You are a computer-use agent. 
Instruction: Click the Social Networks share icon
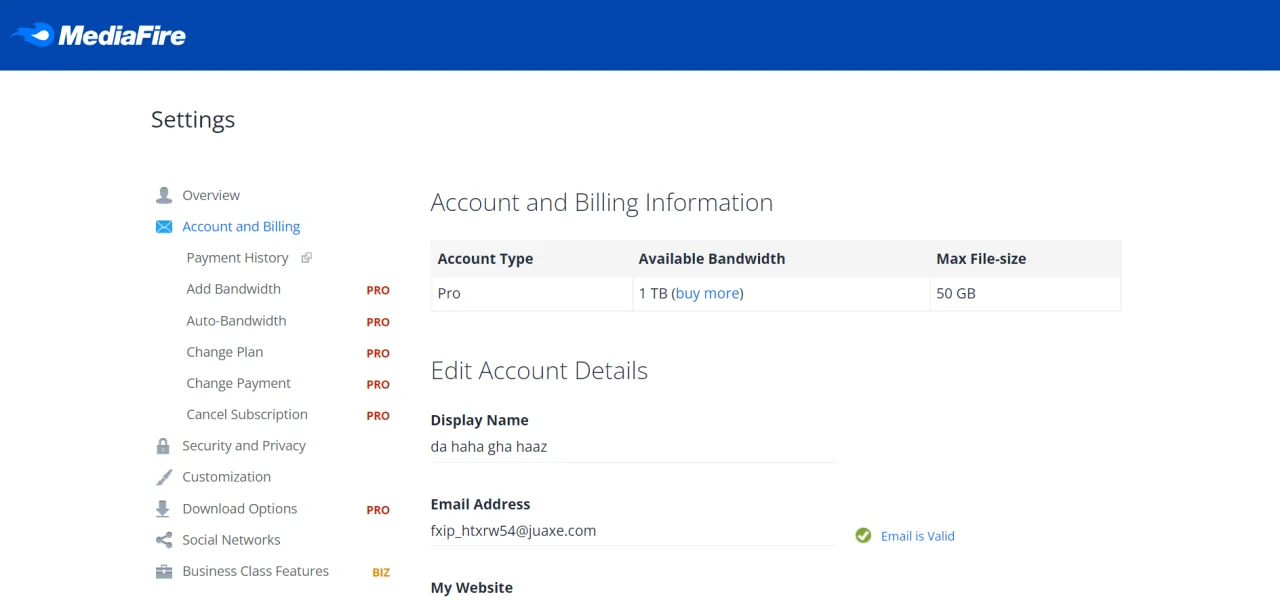(164, 540)
